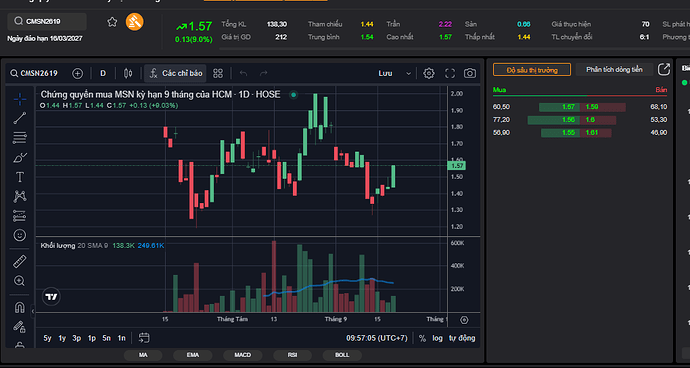Click the Trần ceiling price 2.22
This screenshot has height=368, width=690.
tap(445, 24)
